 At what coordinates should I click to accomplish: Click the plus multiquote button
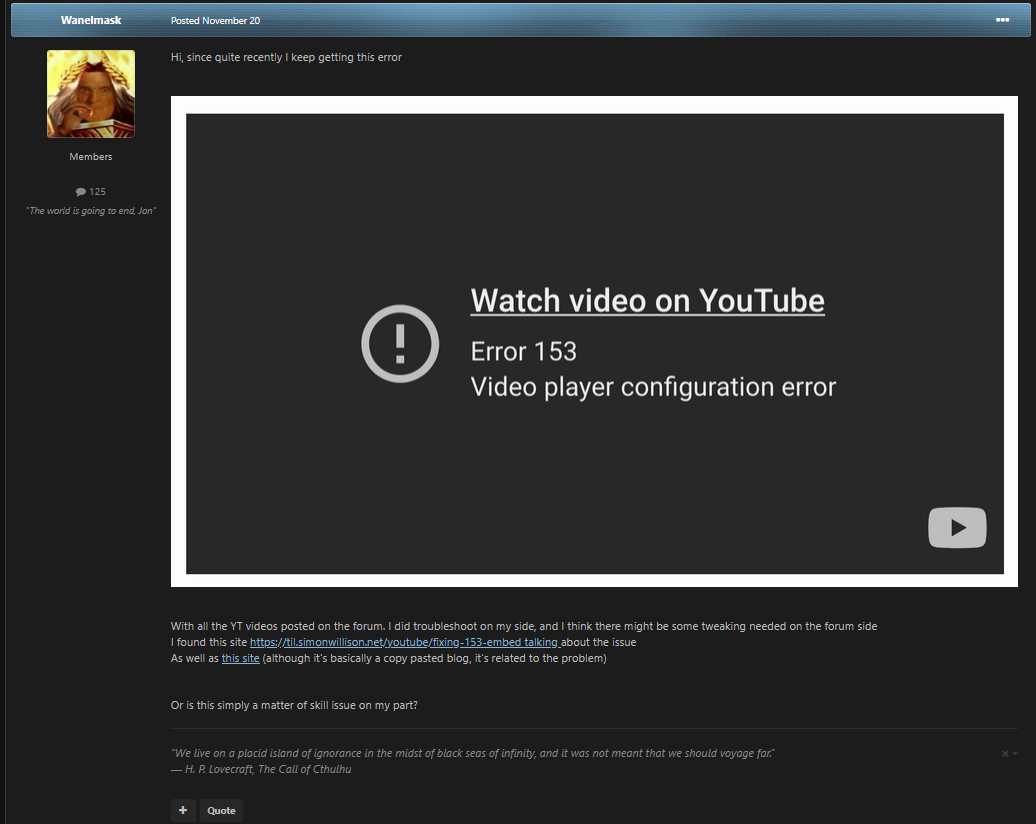[183, 811]
